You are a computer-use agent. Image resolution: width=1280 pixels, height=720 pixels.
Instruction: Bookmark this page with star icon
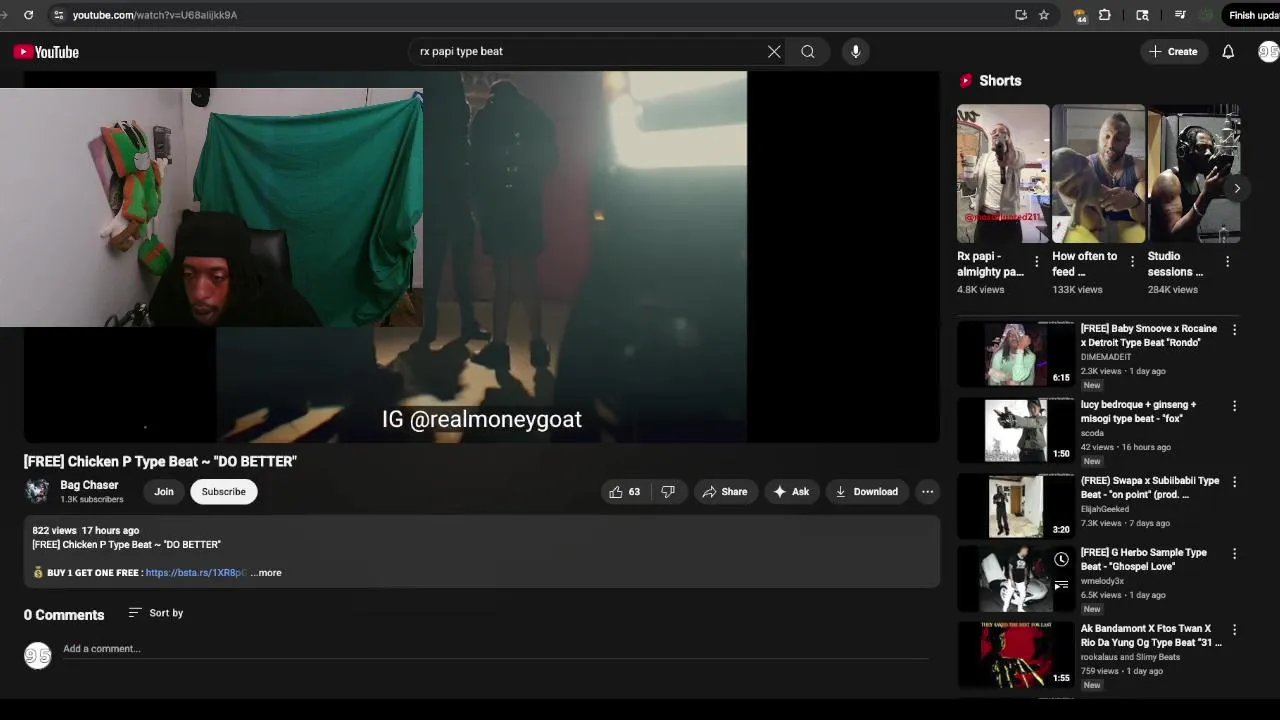click(x=1044, y=15)
